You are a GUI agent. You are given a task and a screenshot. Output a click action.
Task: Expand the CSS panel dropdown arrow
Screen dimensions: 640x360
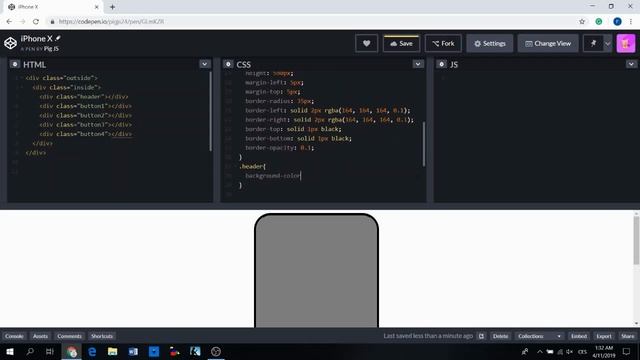418,64
